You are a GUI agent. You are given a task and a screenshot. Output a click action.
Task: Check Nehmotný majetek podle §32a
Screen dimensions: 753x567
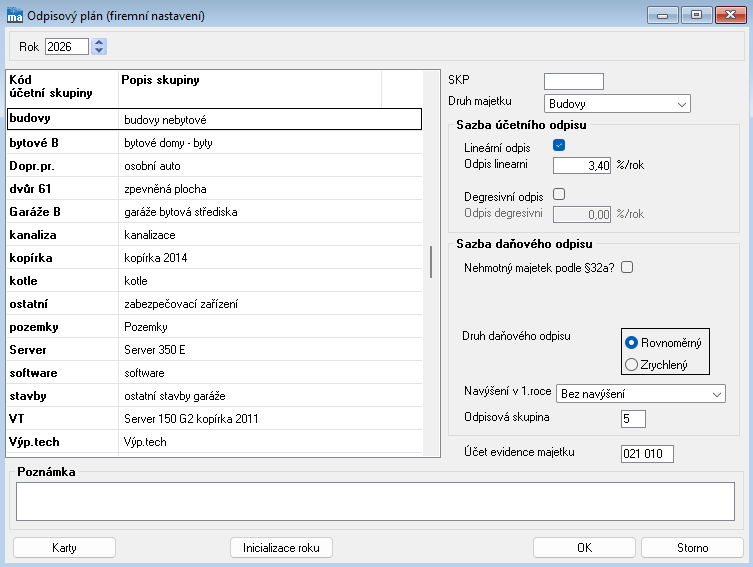(627, 267)
